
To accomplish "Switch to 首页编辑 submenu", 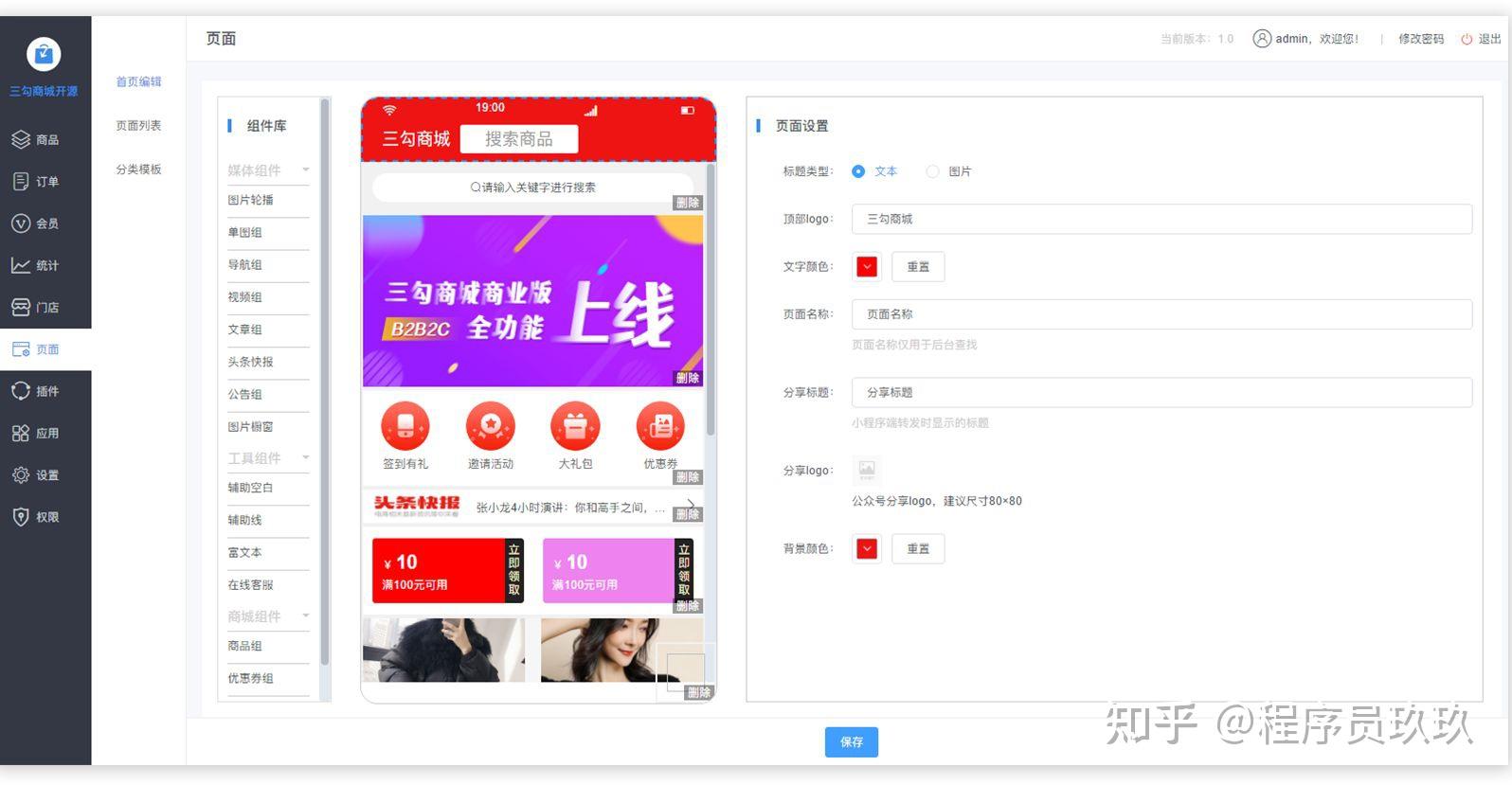I will coord(138,81).
